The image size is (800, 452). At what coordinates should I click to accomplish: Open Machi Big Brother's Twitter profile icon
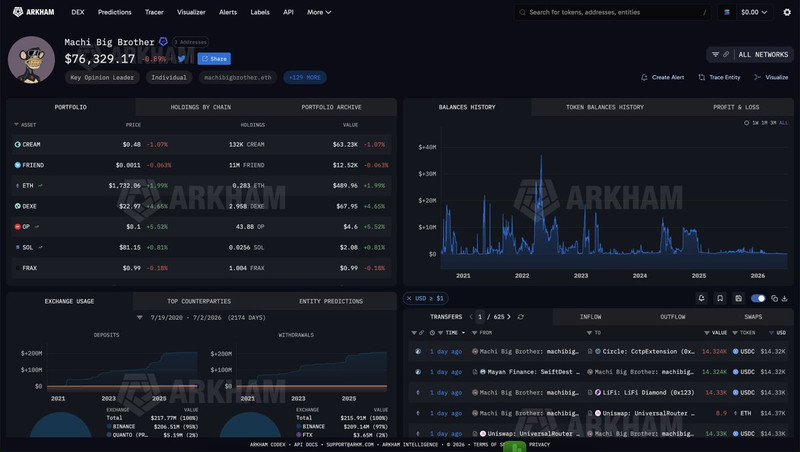(182, 59)
